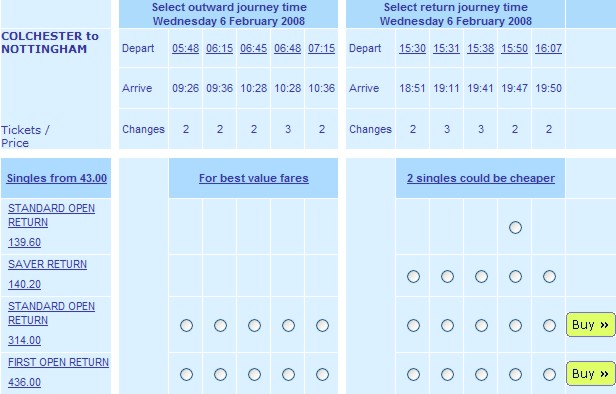Select Saver Return radio for 15:30 return
The height and width of the screenshot is (394, 616).
413,277
